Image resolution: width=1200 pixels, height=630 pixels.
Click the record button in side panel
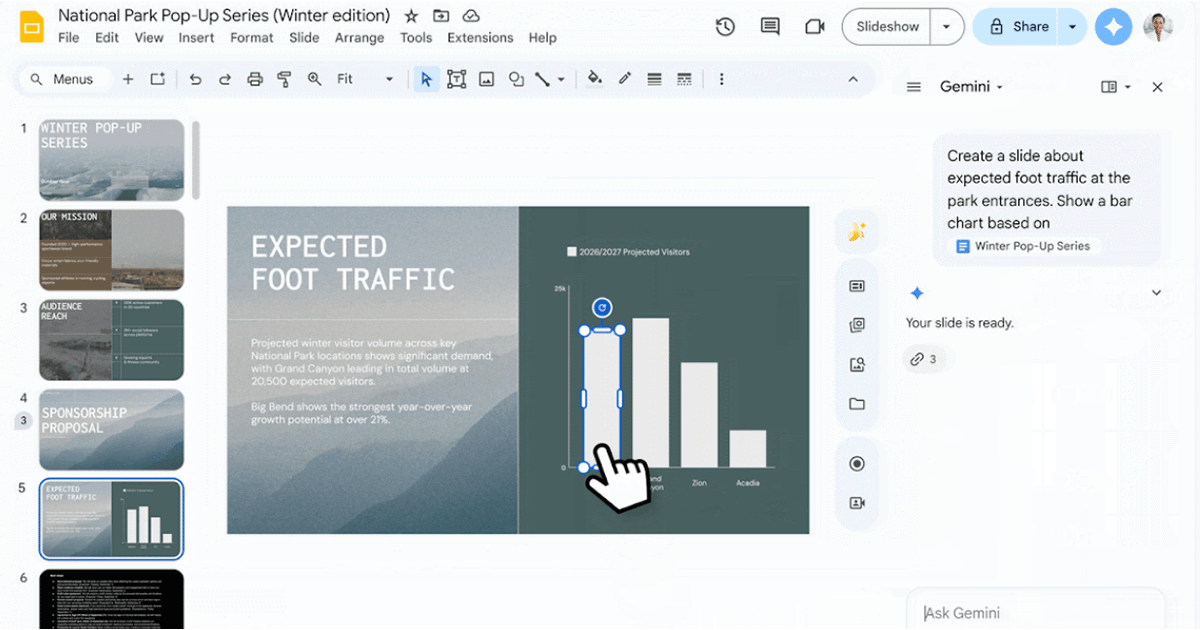coord(856,464)
